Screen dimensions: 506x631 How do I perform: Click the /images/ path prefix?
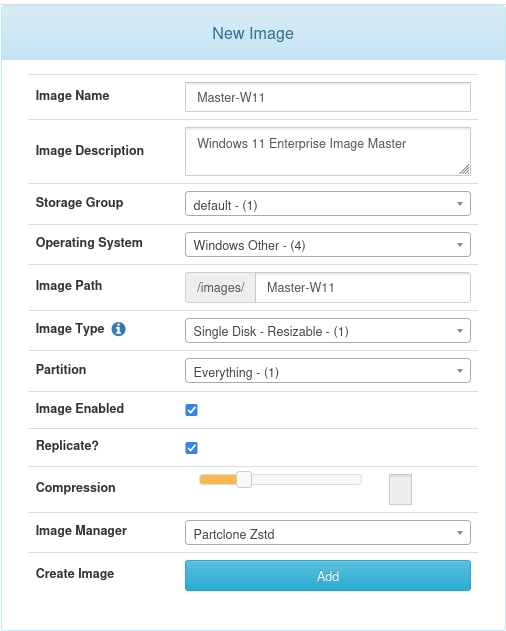coord(220,287)
